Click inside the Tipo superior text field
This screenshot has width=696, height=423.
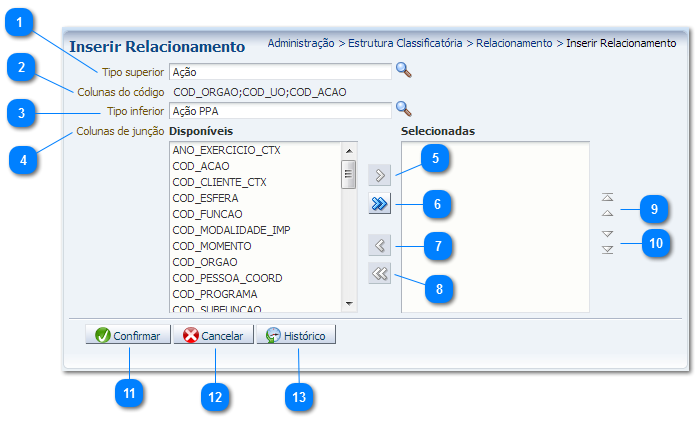click(279, 71)
